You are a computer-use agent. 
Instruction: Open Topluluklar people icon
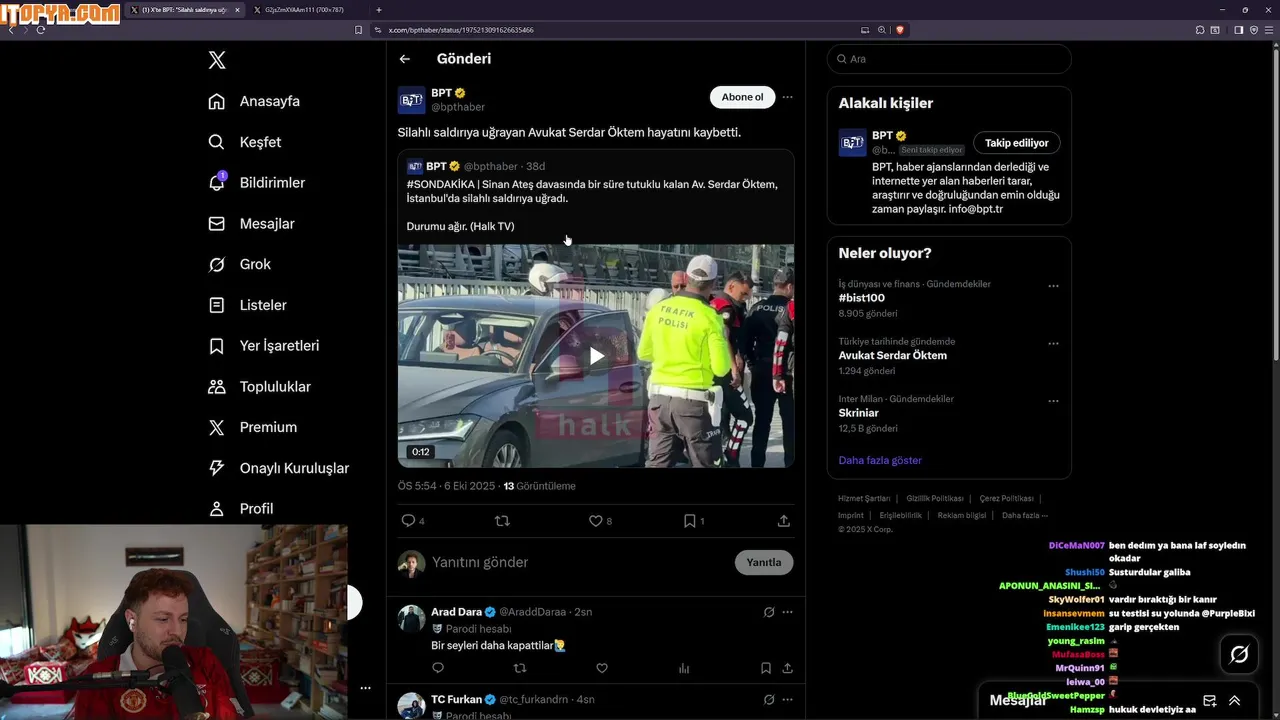[216, 386]
